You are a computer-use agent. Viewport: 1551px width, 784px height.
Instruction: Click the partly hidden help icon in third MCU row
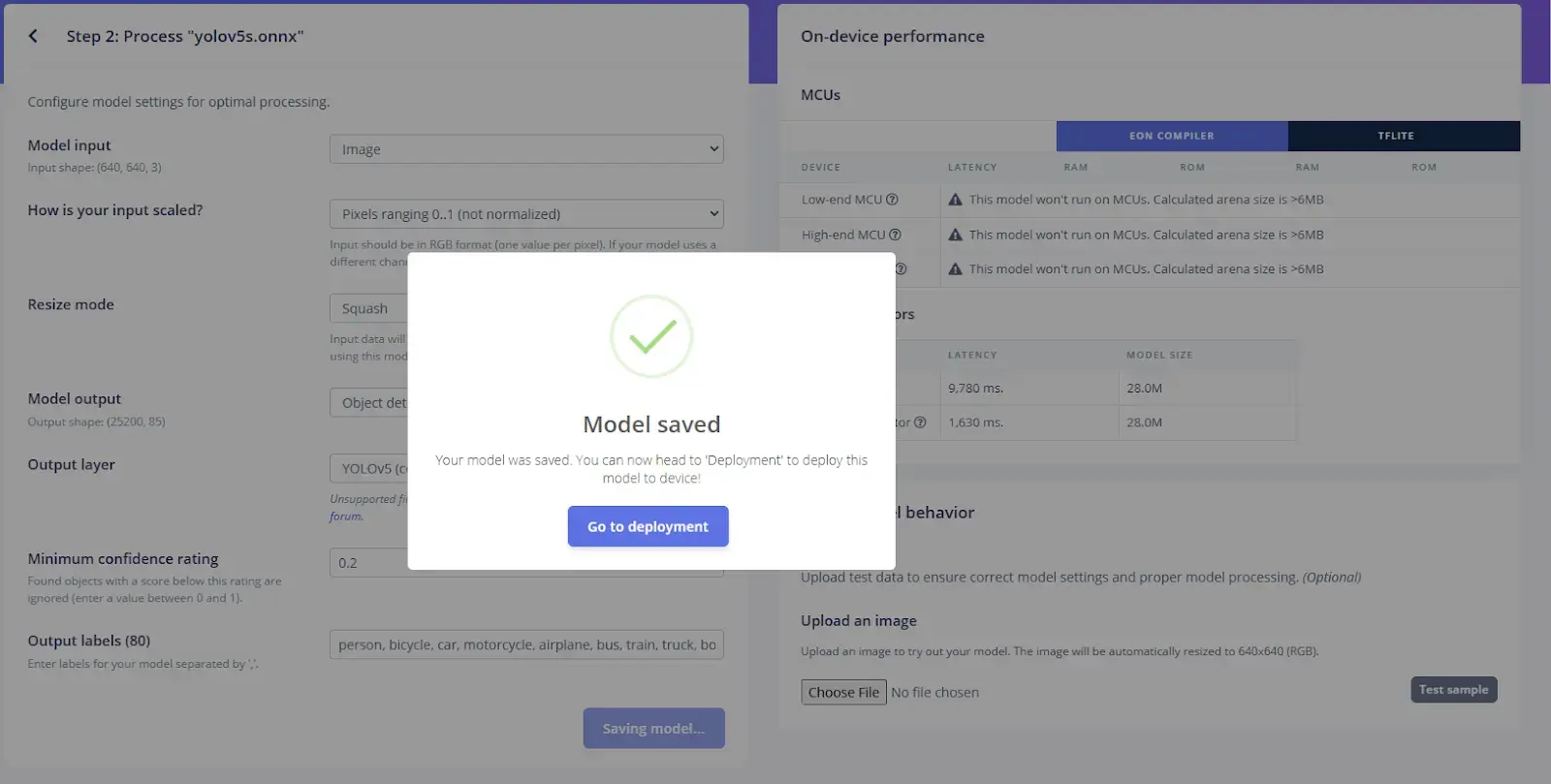coord(902,269)
